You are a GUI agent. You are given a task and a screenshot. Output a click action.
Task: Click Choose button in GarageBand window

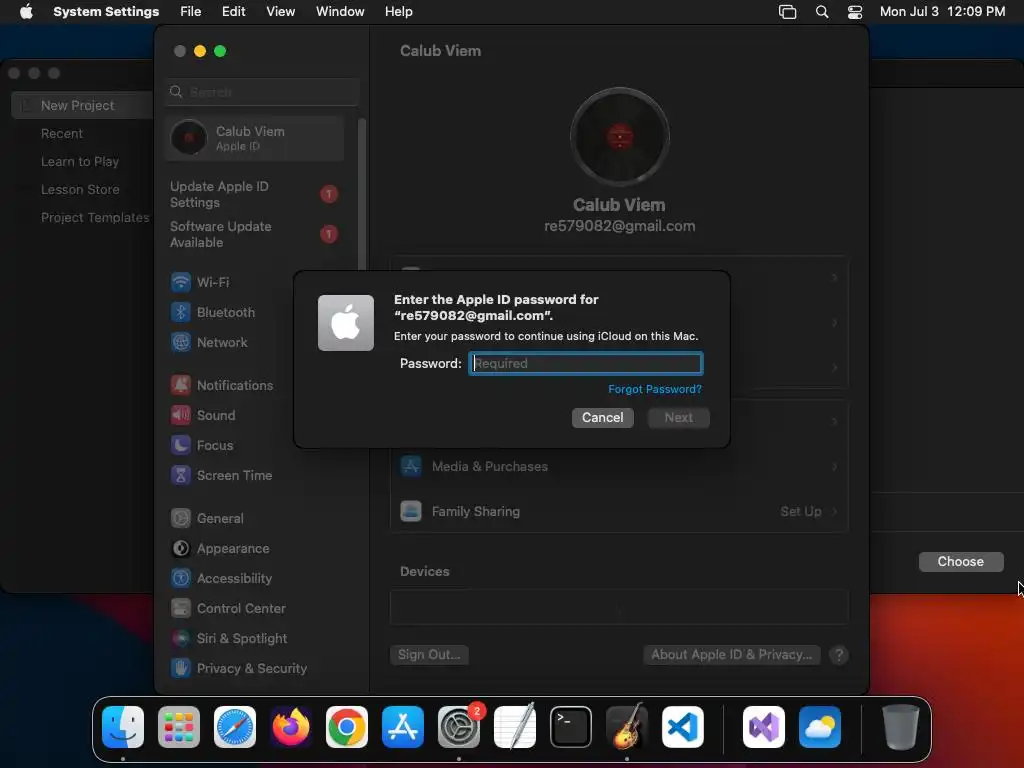pos(961,562)
